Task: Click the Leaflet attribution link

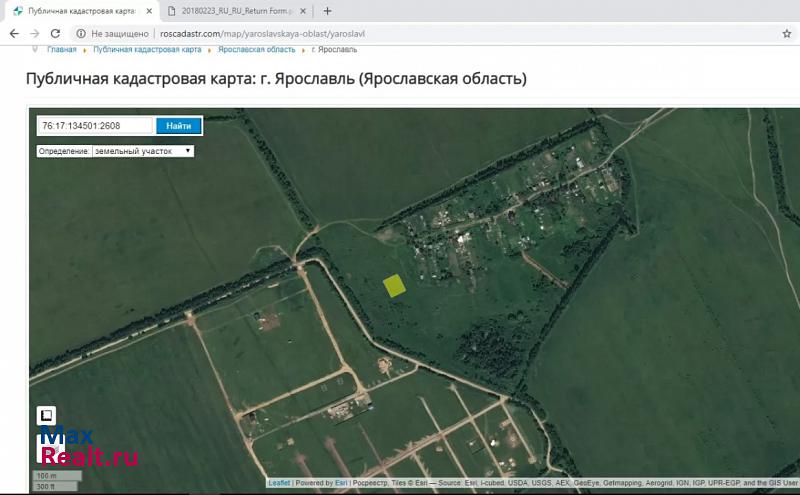Action: pyautogui.click(x=279, y=483)
